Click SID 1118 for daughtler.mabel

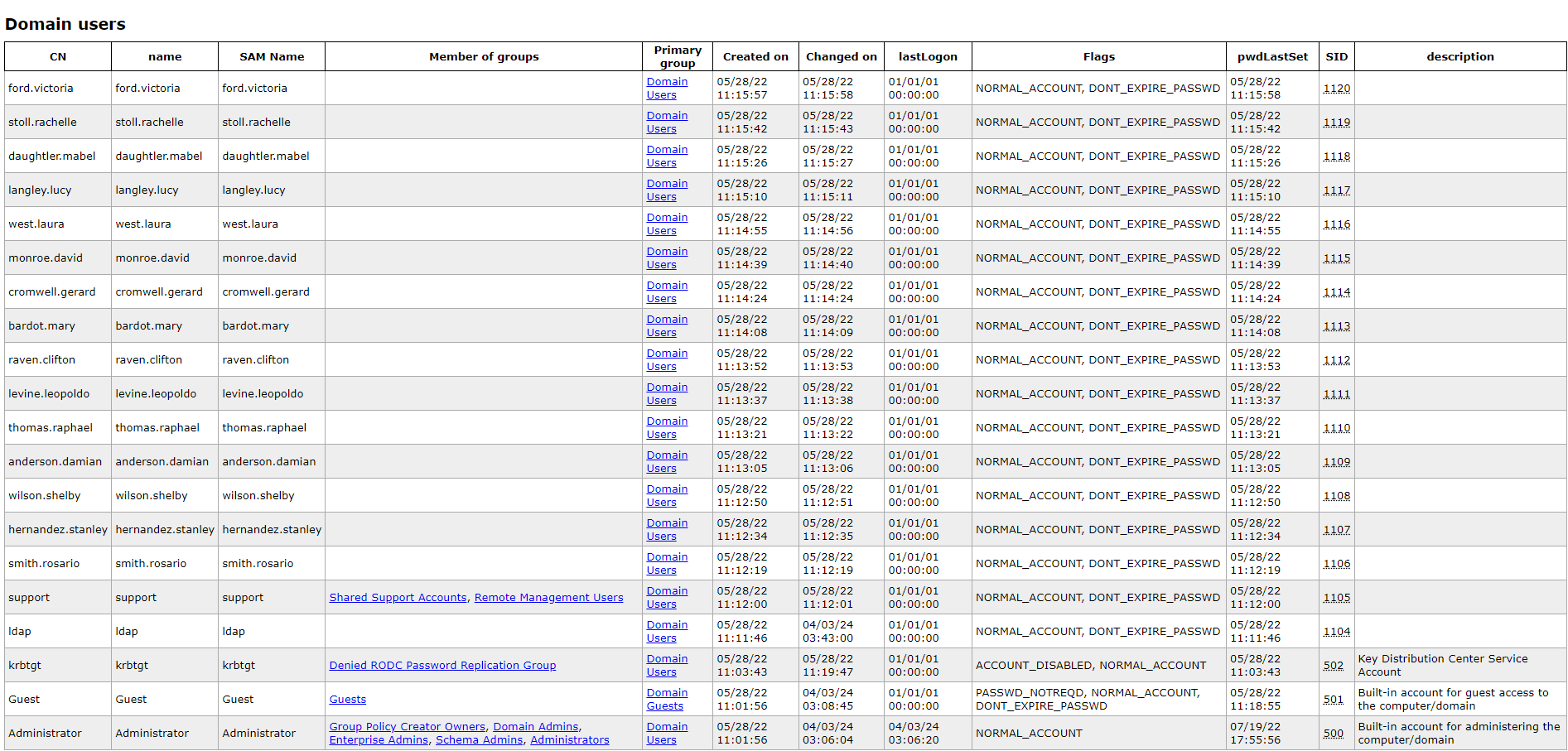1336,156
